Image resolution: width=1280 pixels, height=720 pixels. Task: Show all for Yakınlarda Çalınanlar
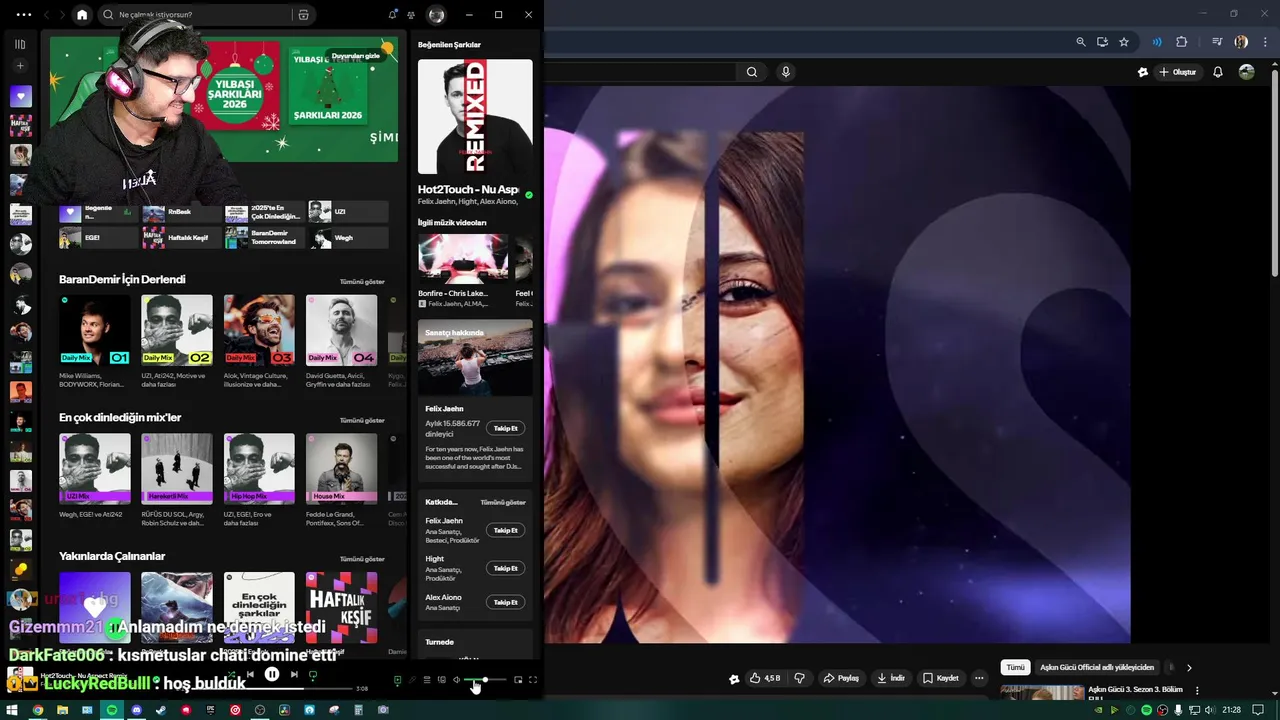point(362,559)
